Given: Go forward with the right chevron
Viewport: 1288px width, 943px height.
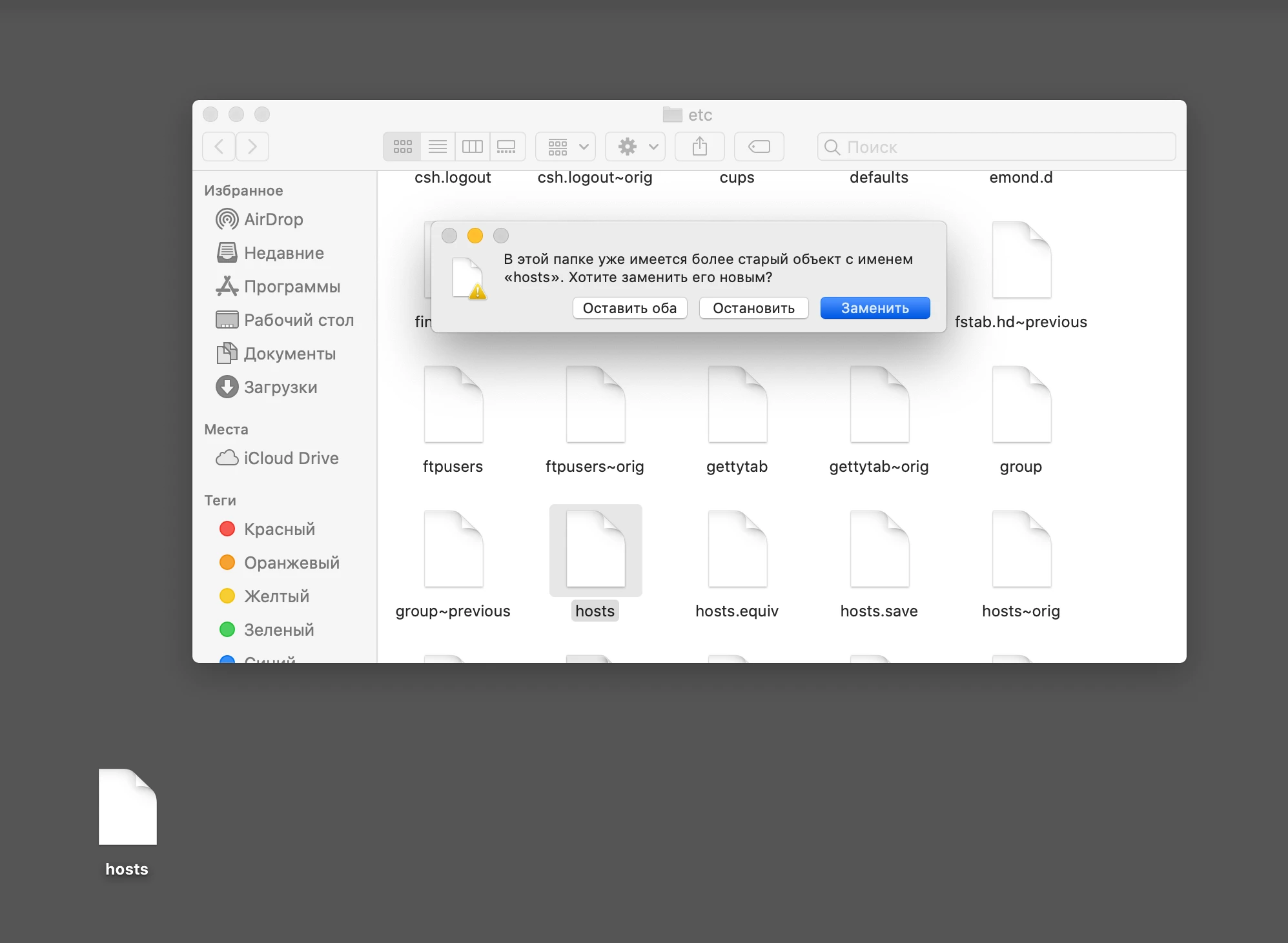Looking at the screenshot, I should (x=252, y=147).
